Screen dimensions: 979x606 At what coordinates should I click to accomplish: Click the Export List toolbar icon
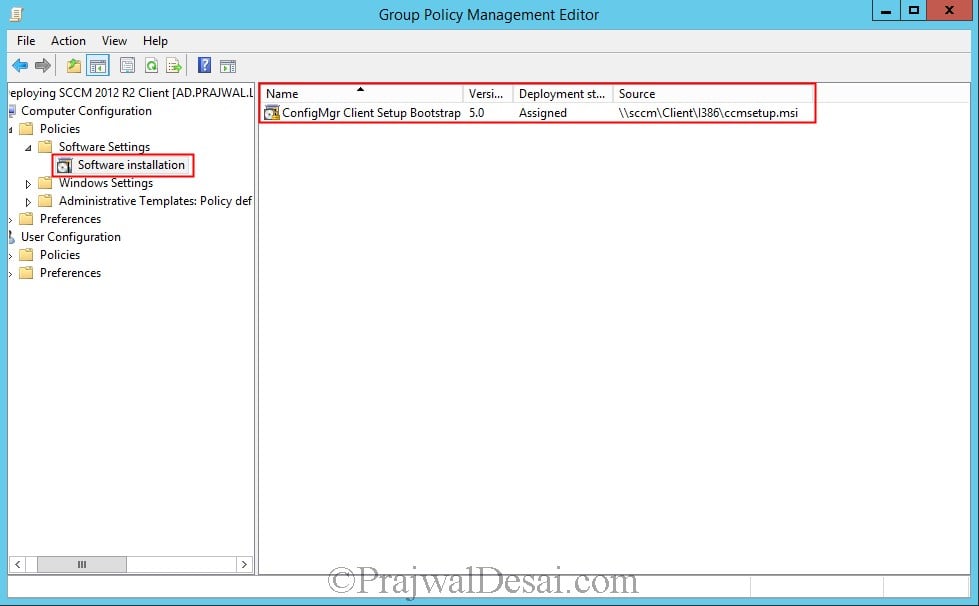coord(174,66)
